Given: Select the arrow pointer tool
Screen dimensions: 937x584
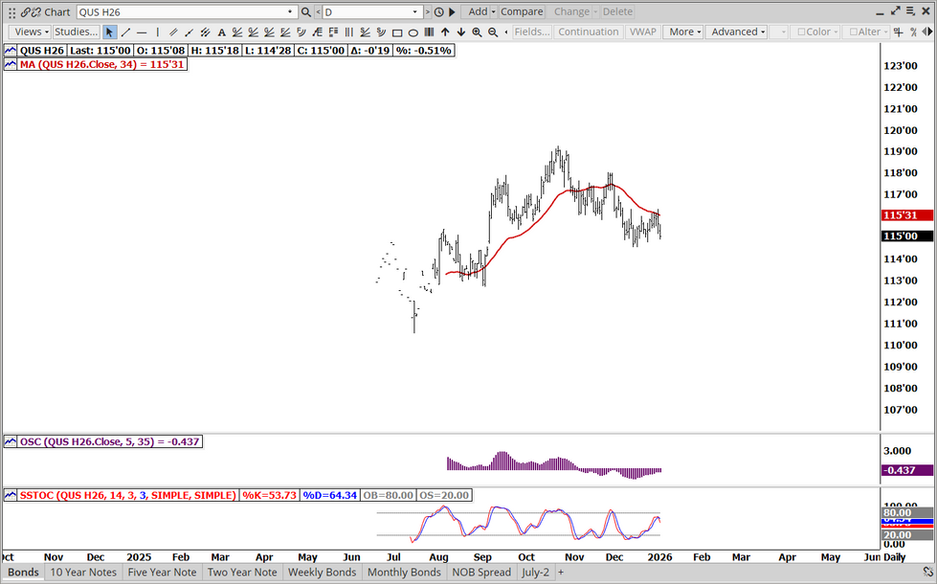Looking at the screenshot, I should pos(109,32).
